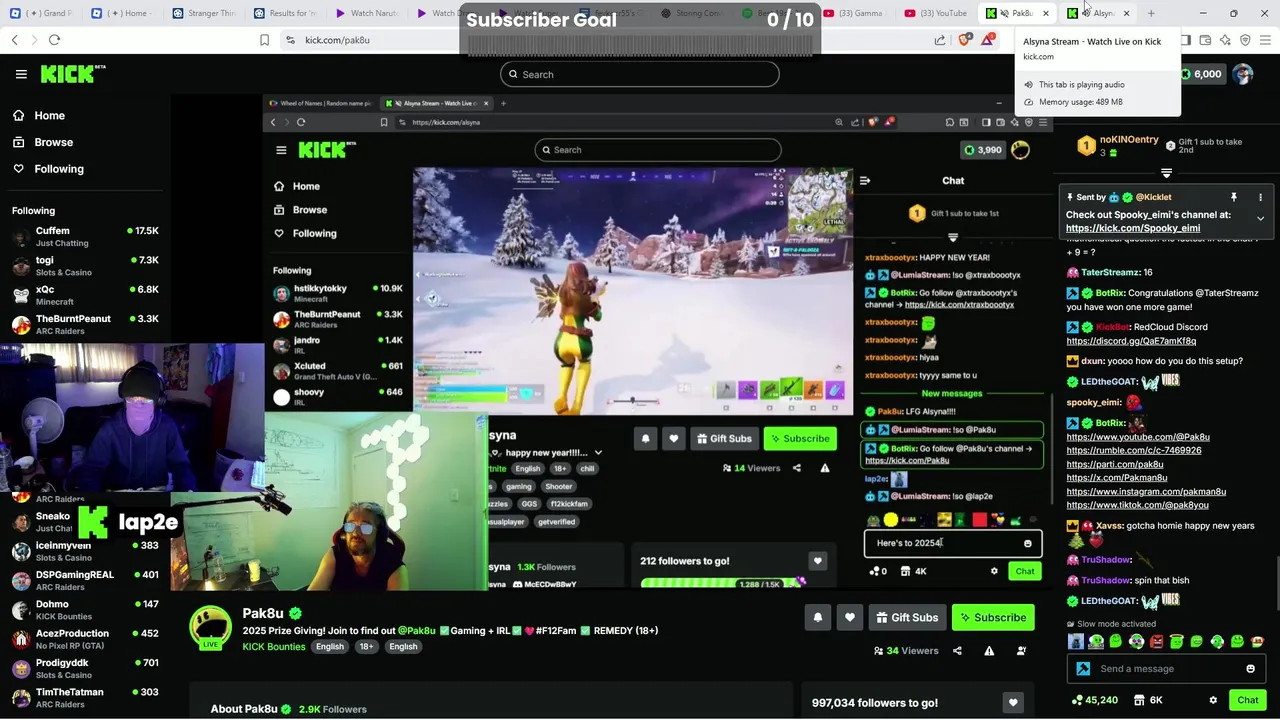
Task: Open Cuffem channel in Following list
Action: pyautogui.click(x=85, y=236)
